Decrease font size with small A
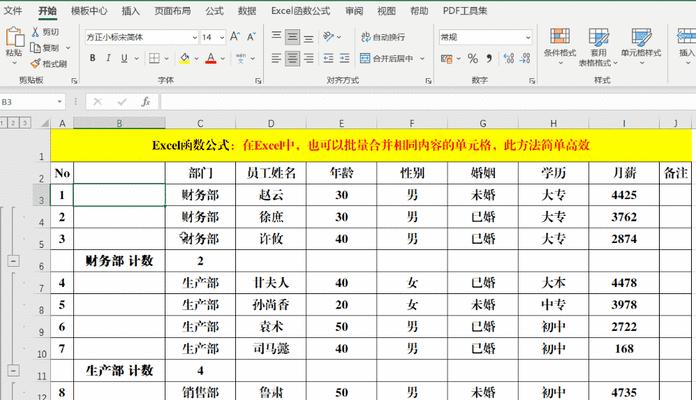The image size is (696, 400). pyautogui.click(x=251, y=37)
